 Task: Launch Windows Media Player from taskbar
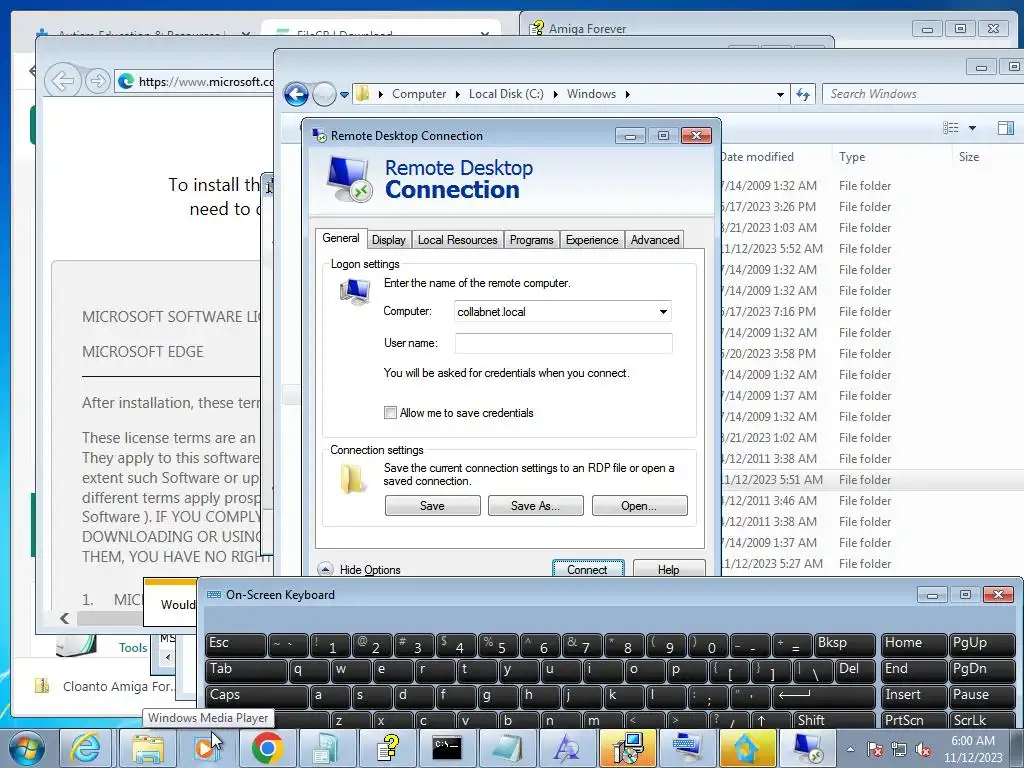coord(206,748)
